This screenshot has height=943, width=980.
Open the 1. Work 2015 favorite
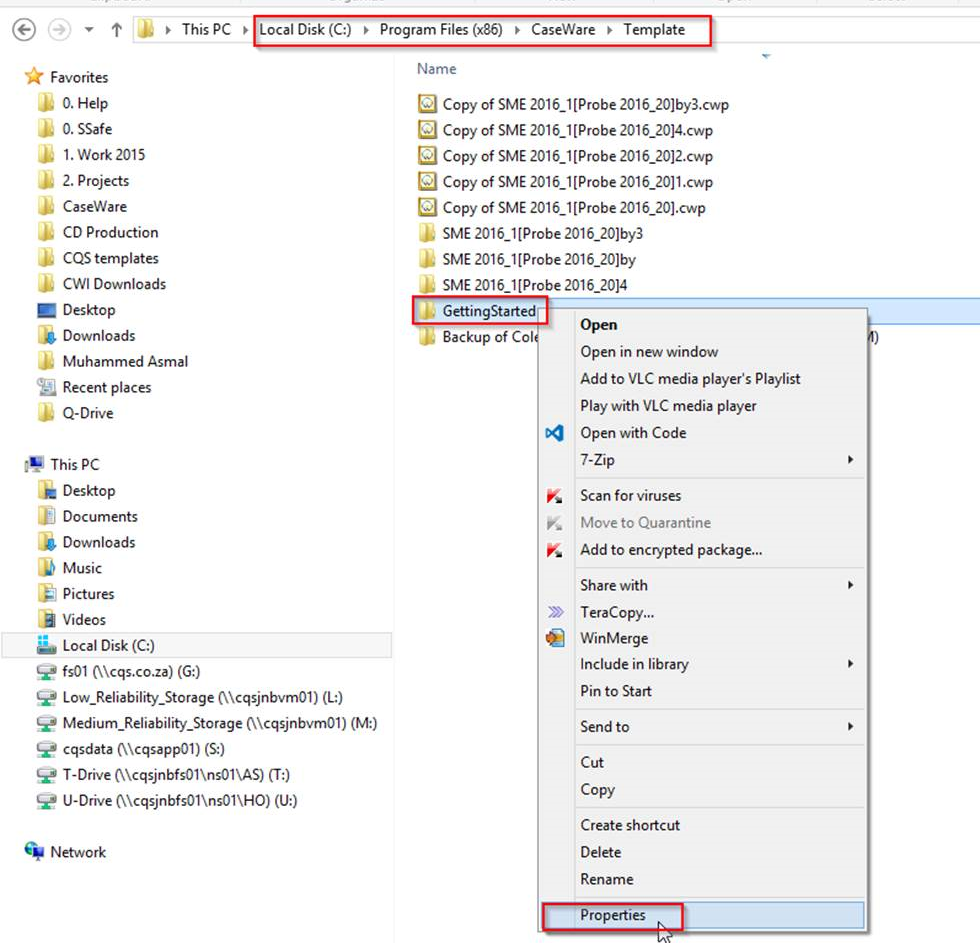[104, 154]
